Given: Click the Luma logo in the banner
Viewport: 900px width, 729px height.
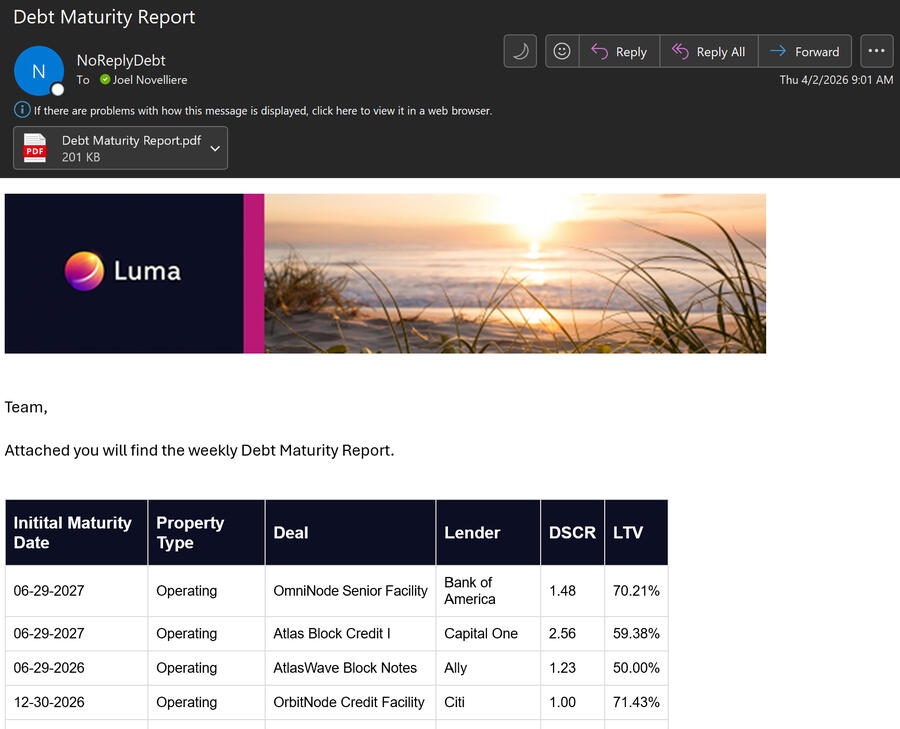Looking at the screenshot, I should [x=123, y=272].
